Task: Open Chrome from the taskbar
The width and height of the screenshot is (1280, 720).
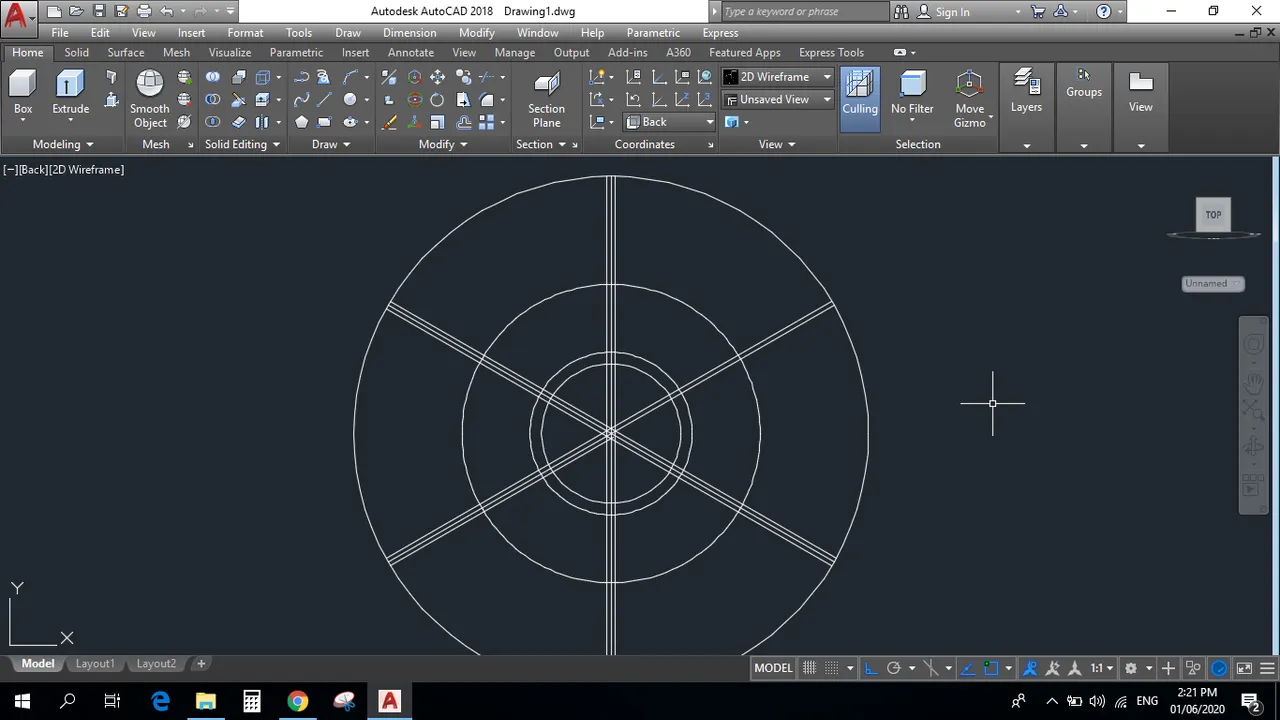Action: [298, 700]
